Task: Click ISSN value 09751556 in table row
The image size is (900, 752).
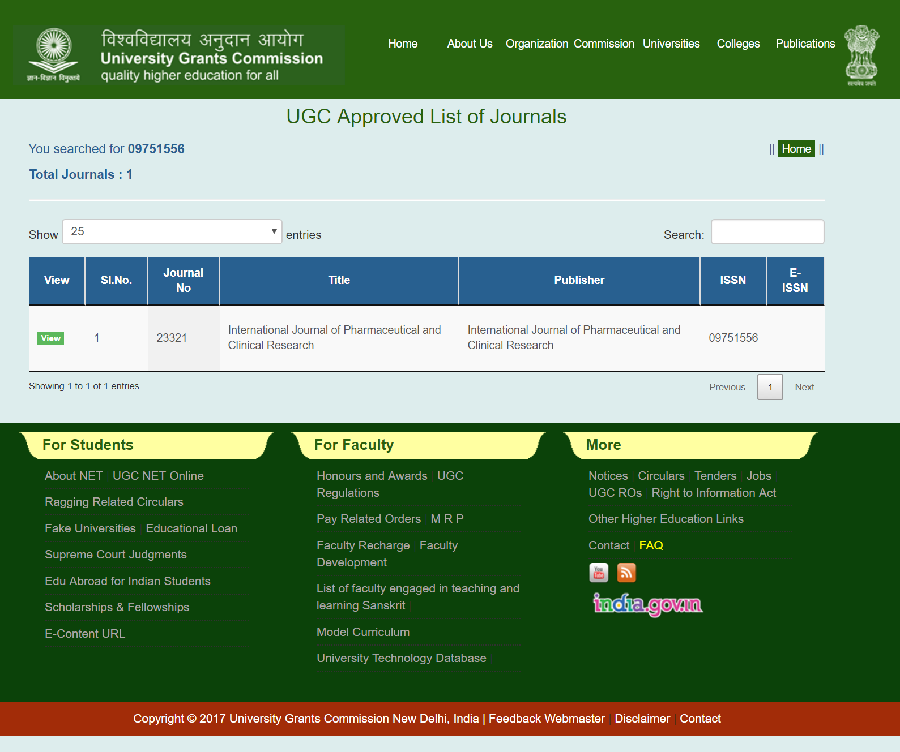Action: (733, 338)
